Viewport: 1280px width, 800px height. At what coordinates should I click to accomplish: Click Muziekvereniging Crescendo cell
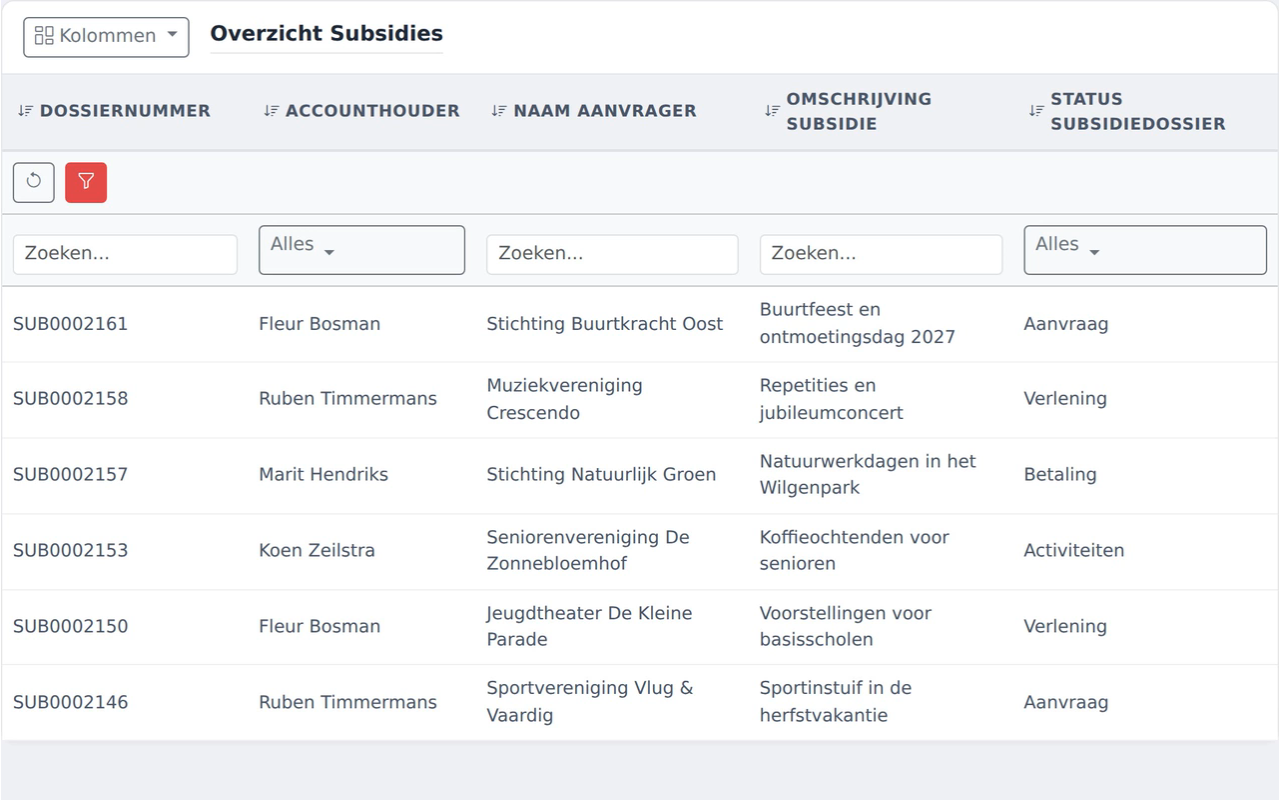click(x=565, y=399)
